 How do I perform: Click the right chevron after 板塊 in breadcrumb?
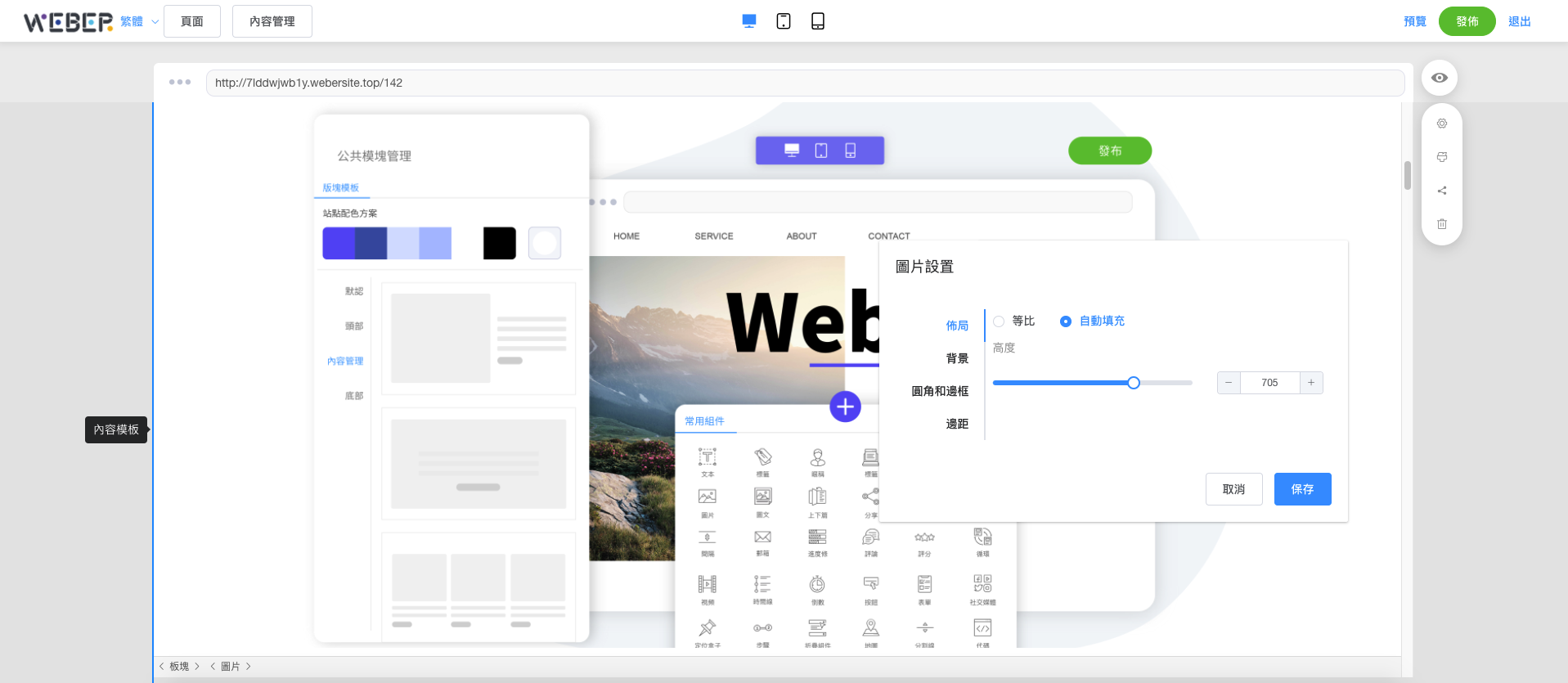pos(197,667)
